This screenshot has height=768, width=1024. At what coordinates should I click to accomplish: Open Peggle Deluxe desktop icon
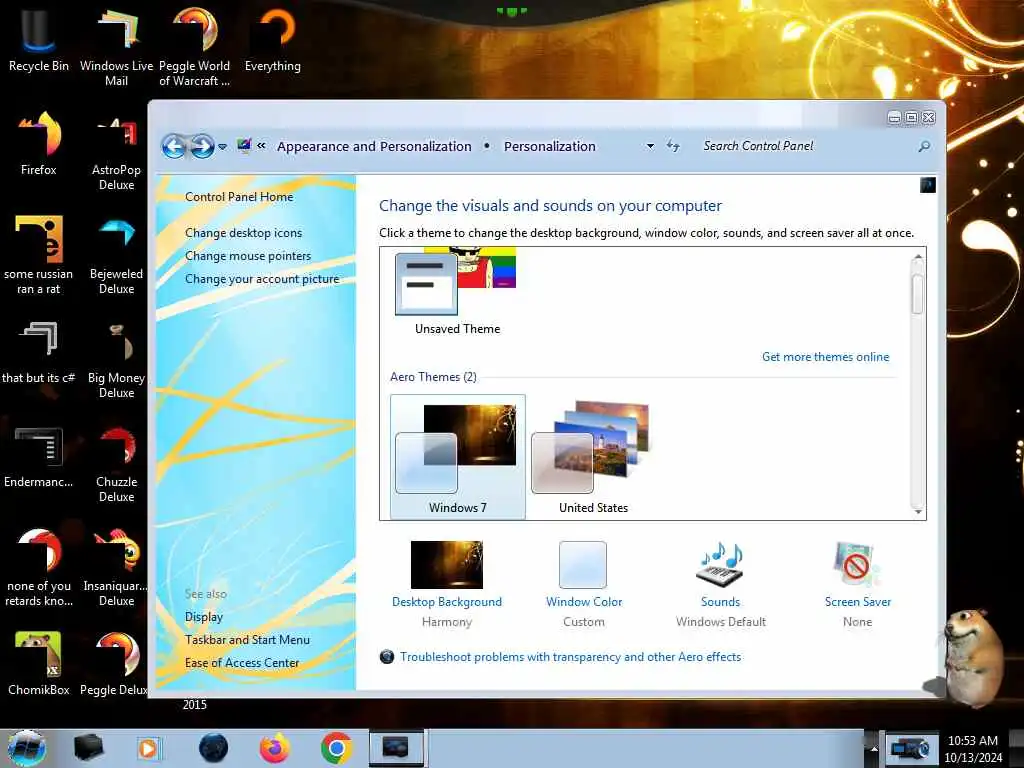[x=115, y=663]
